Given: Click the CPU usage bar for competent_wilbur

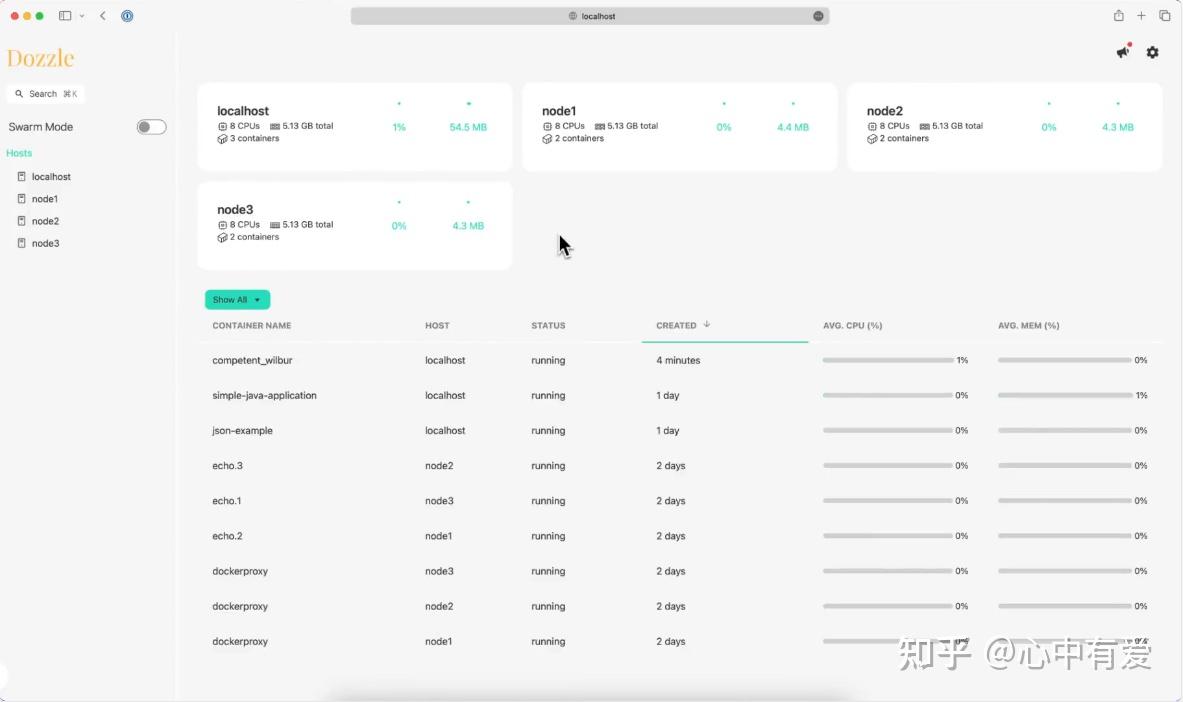Looking at the screenshot, I should click(x=888, y=360).
